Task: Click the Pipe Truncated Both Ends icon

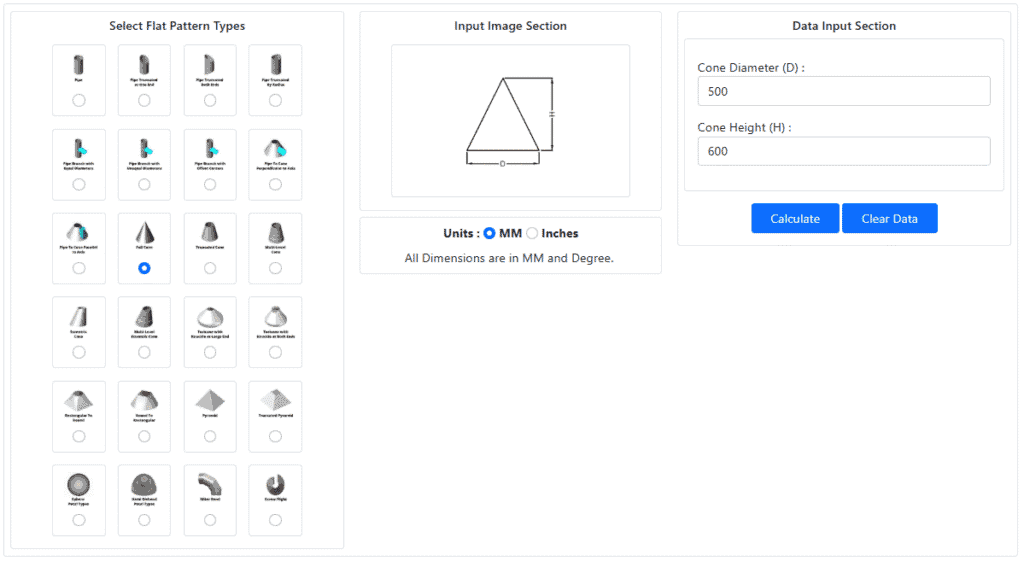Action: pos(210,65)
